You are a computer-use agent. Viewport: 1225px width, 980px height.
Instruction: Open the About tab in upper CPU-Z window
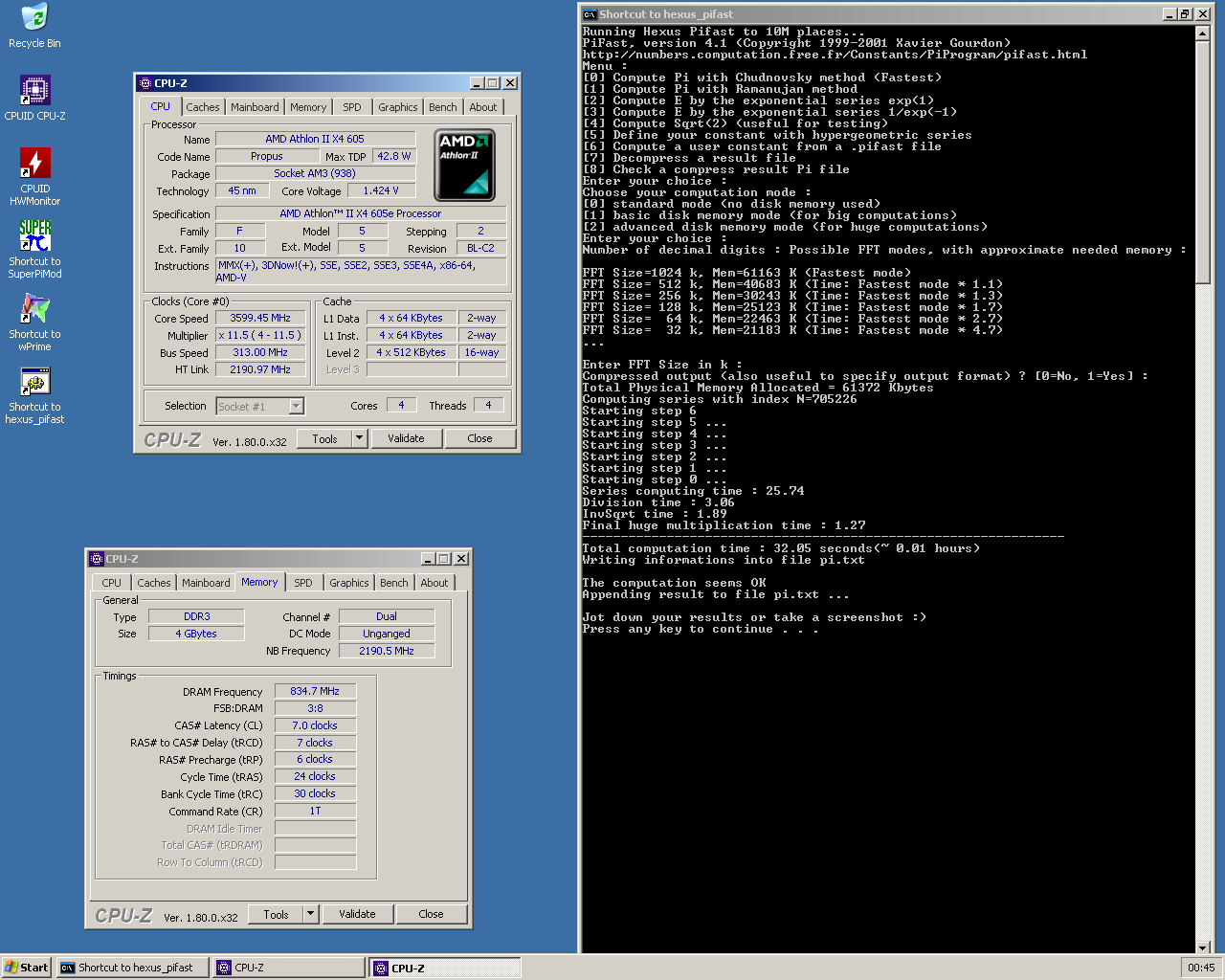[482, 107]
